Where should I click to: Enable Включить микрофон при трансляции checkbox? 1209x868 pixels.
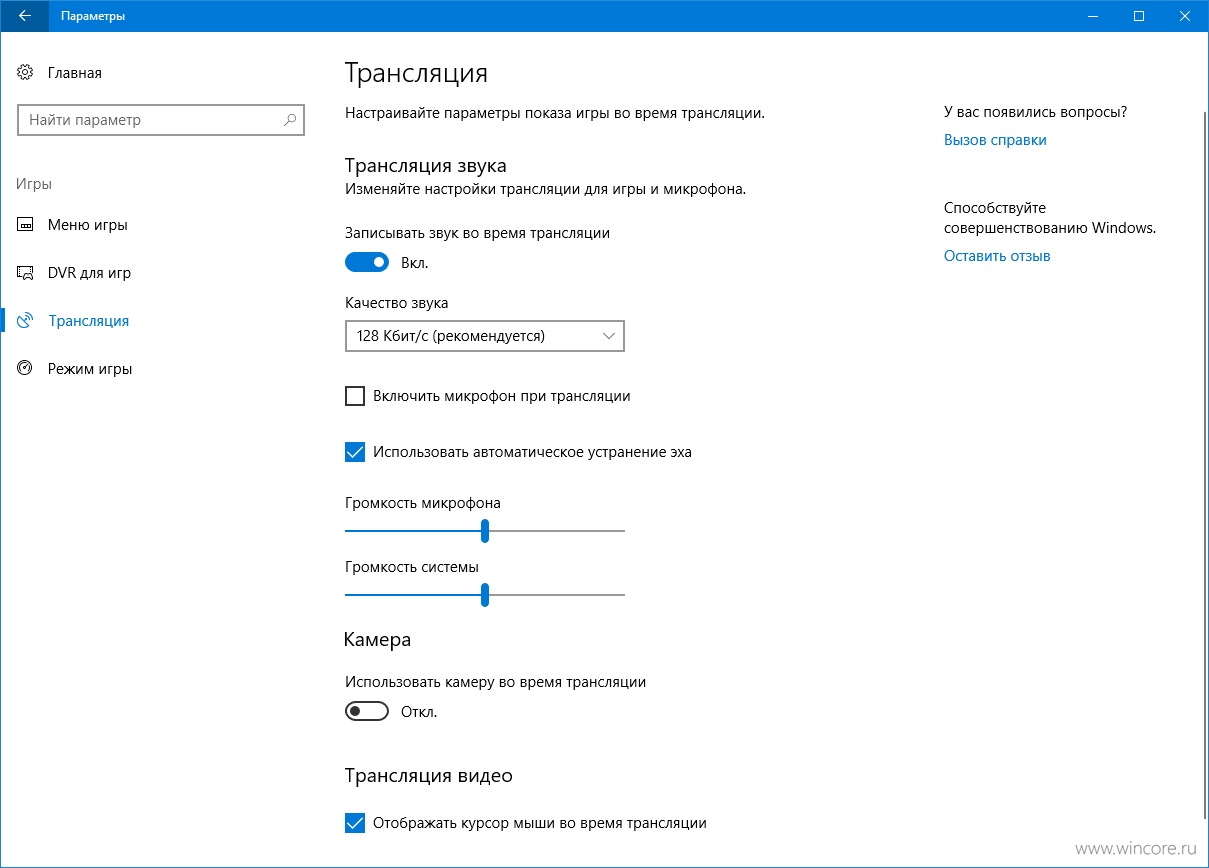(x=355, y=396)
